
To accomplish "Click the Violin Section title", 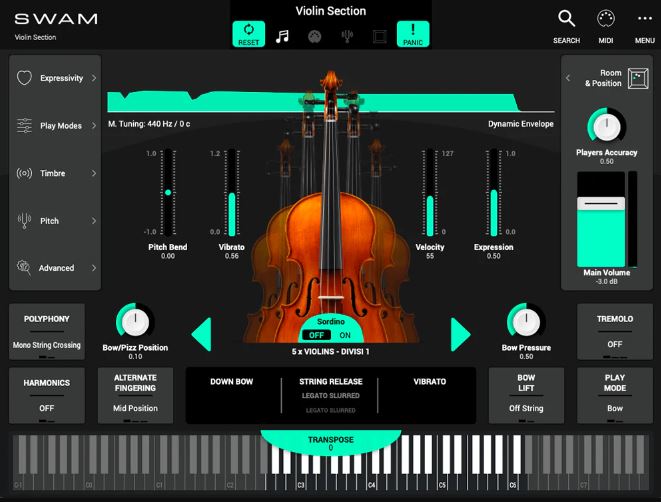I will coord(330,11).
